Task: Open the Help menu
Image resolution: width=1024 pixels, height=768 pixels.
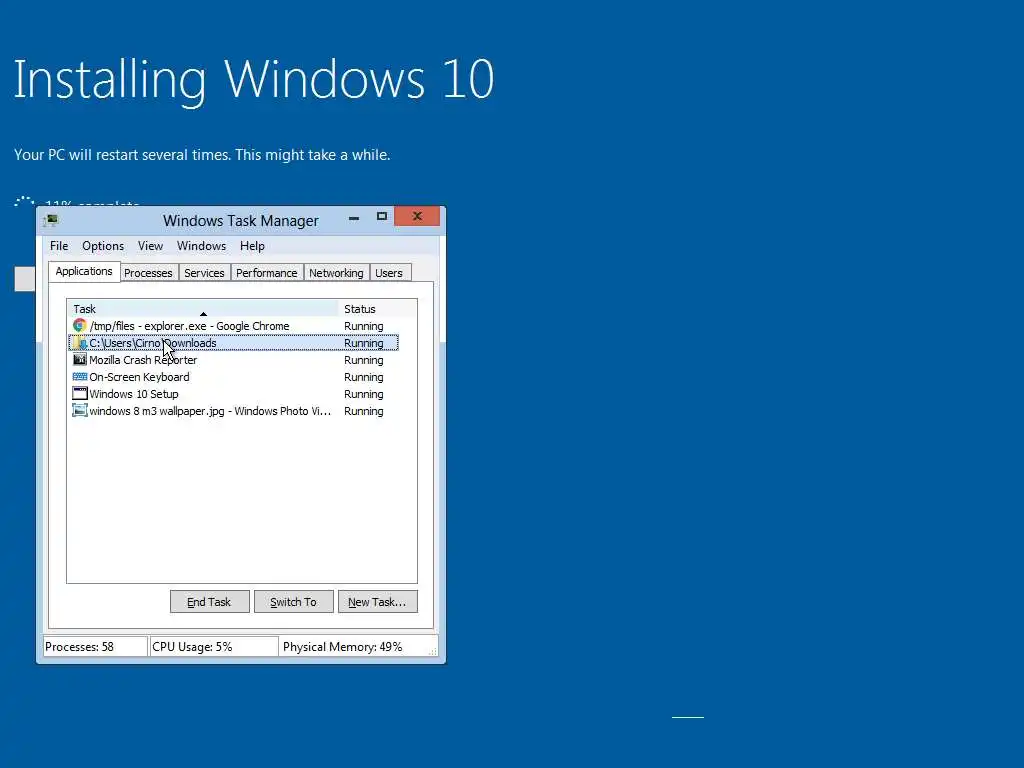Action: (252, 246)
